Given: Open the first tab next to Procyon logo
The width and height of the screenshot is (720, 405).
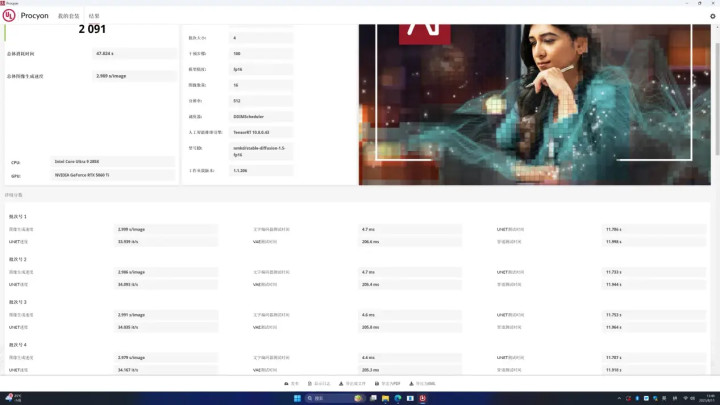Looking at the screenshot, I should point(68,16).
